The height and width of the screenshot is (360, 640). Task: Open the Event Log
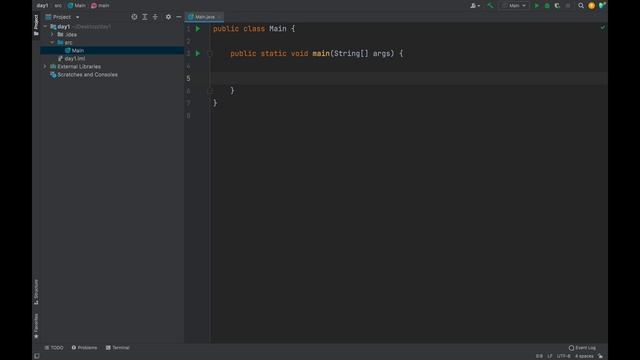pos(582,348)
